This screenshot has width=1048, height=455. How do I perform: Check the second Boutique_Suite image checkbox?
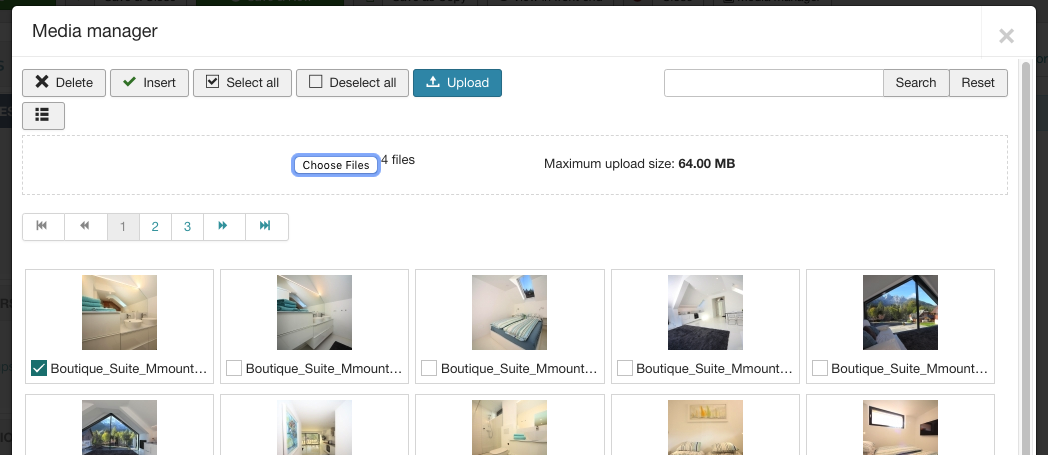click(x=234, y=369)
